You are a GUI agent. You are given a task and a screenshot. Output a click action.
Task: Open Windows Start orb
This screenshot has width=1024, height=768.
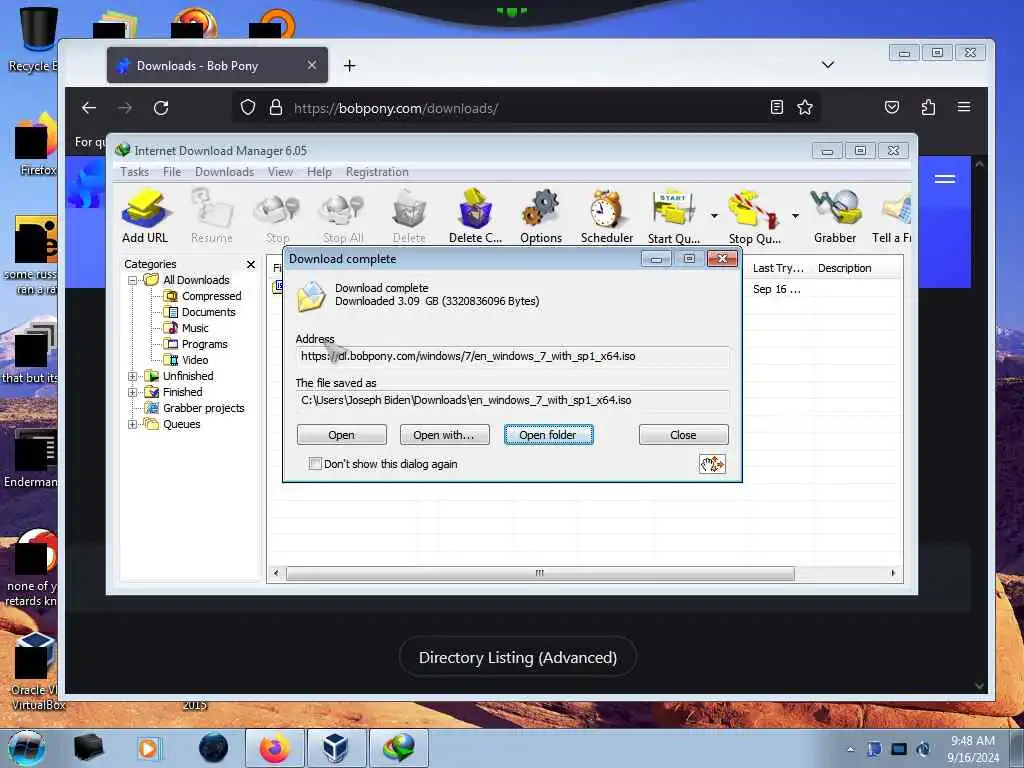(27, 748)
